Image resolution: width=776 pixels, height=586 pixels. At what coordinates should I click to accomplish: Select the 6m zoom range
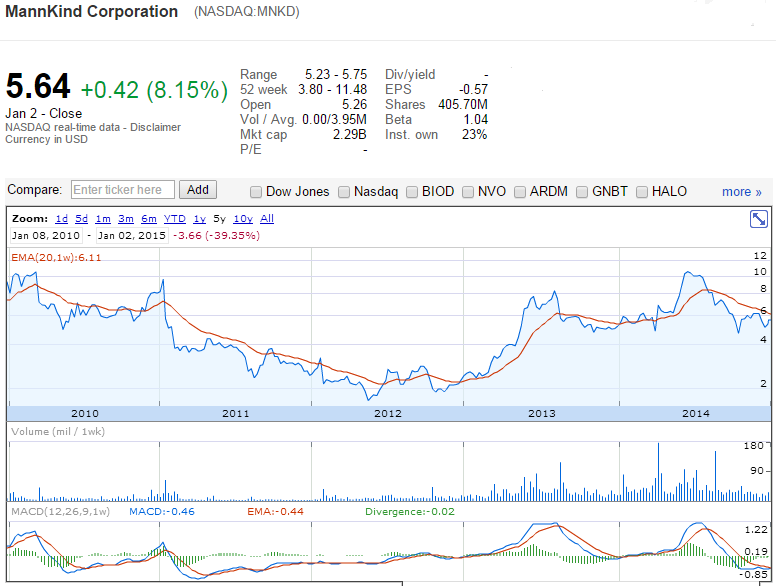(148, 219)
